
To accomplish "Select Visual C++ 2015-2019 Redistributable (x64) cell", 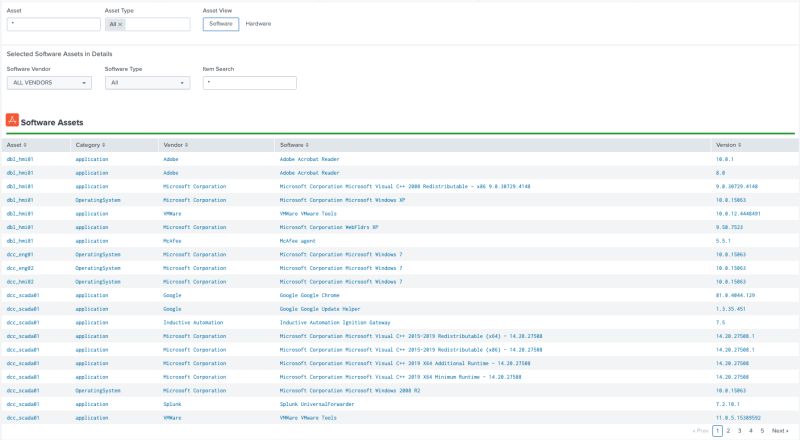I will point(411,336).
